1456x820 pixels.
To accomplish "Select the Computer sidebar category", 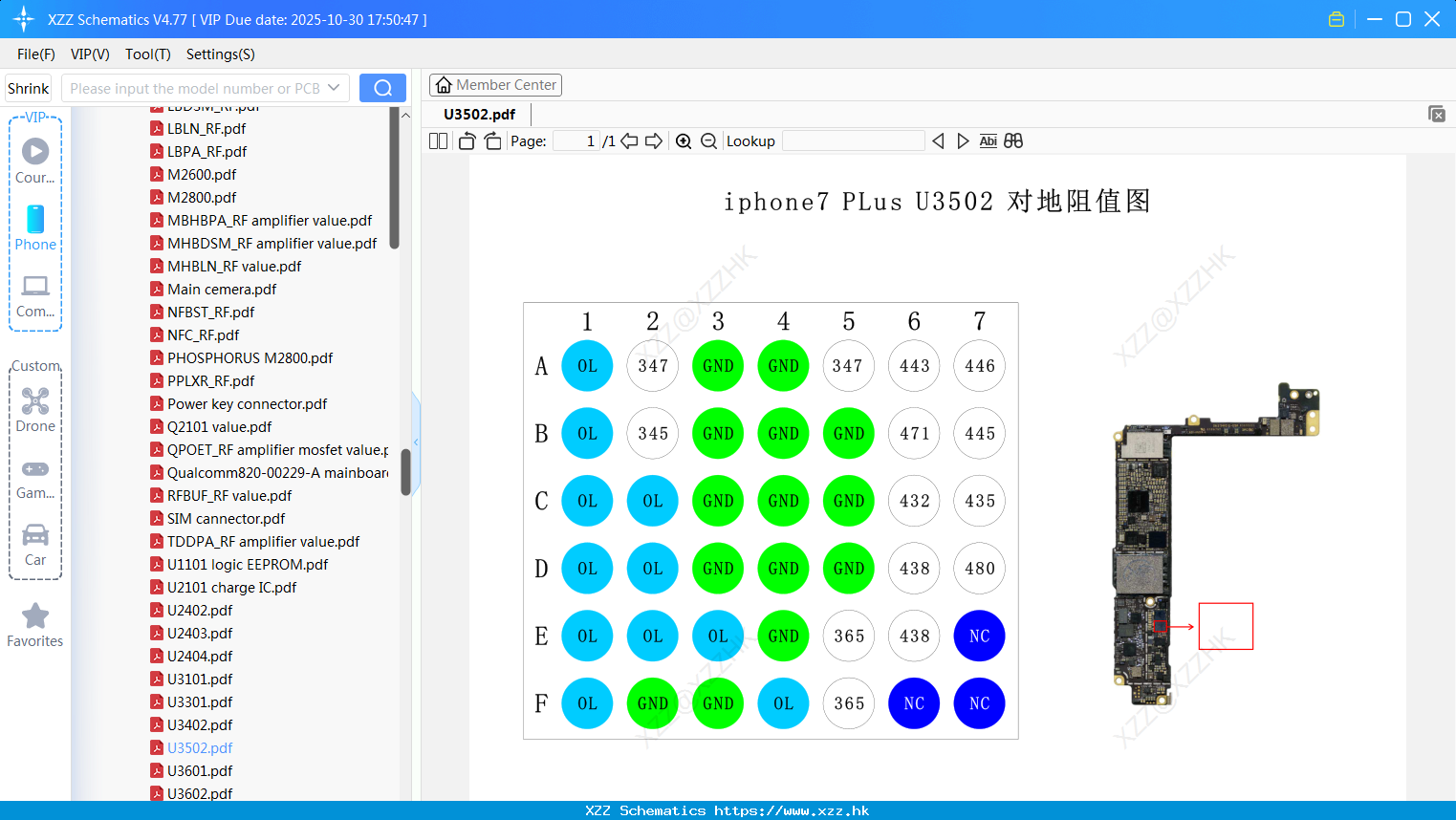I will point(35,295).
